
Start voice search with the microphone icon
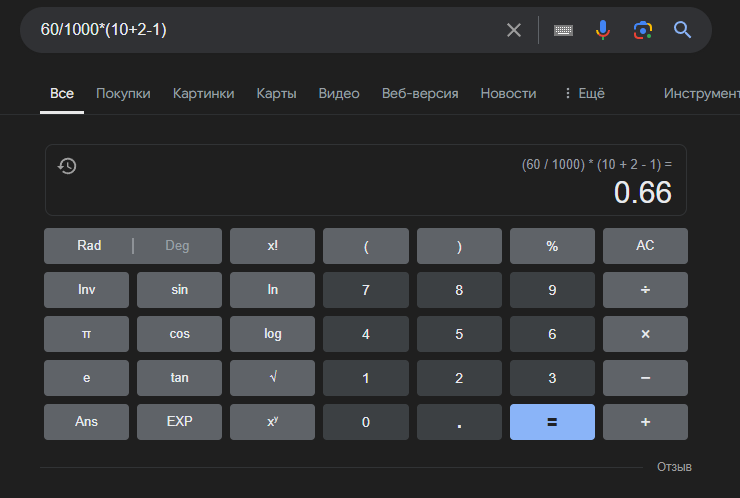coord(603,30)
